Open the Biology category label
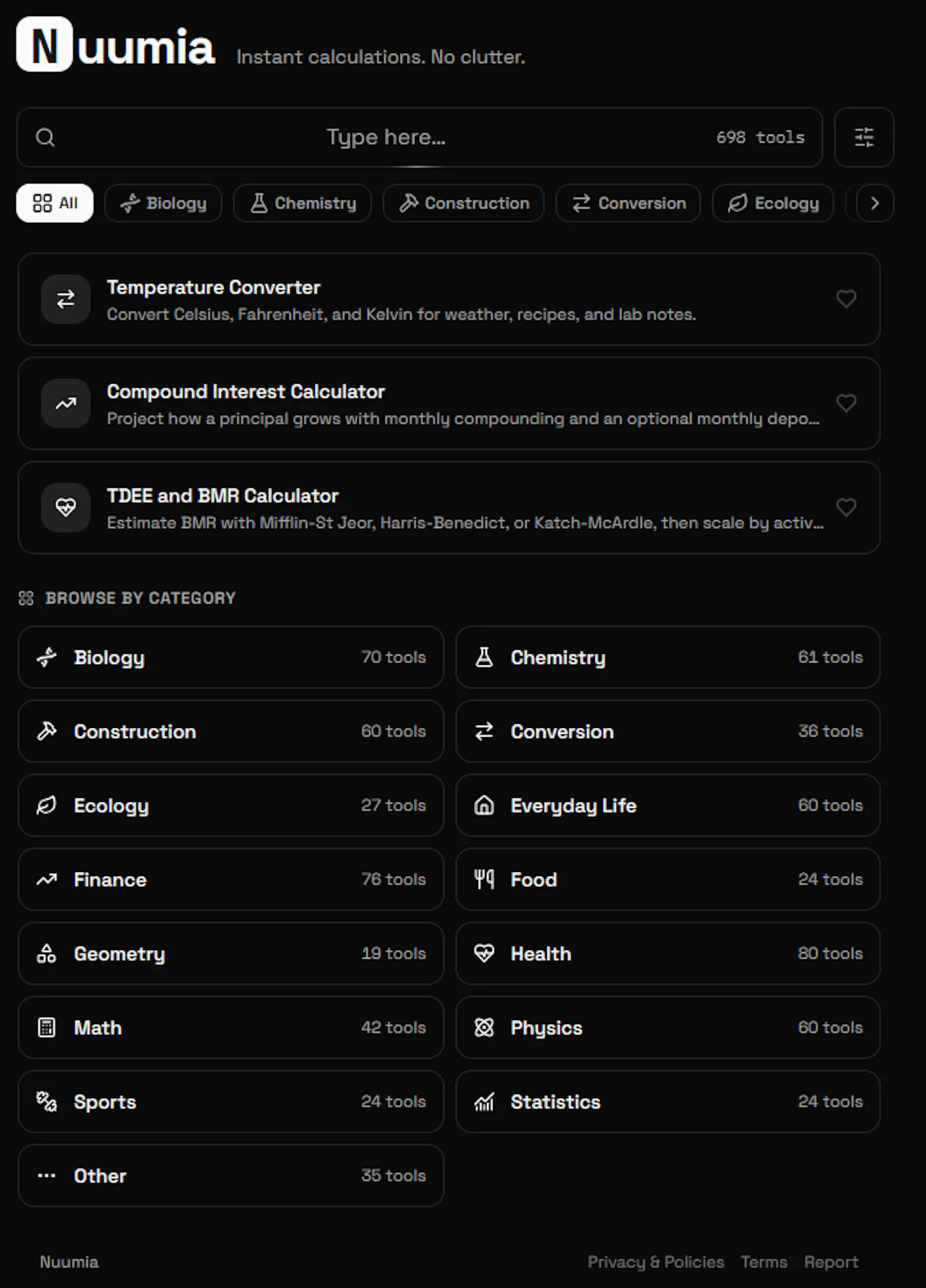Screen dimensions: 926x1288 [109, 657]
